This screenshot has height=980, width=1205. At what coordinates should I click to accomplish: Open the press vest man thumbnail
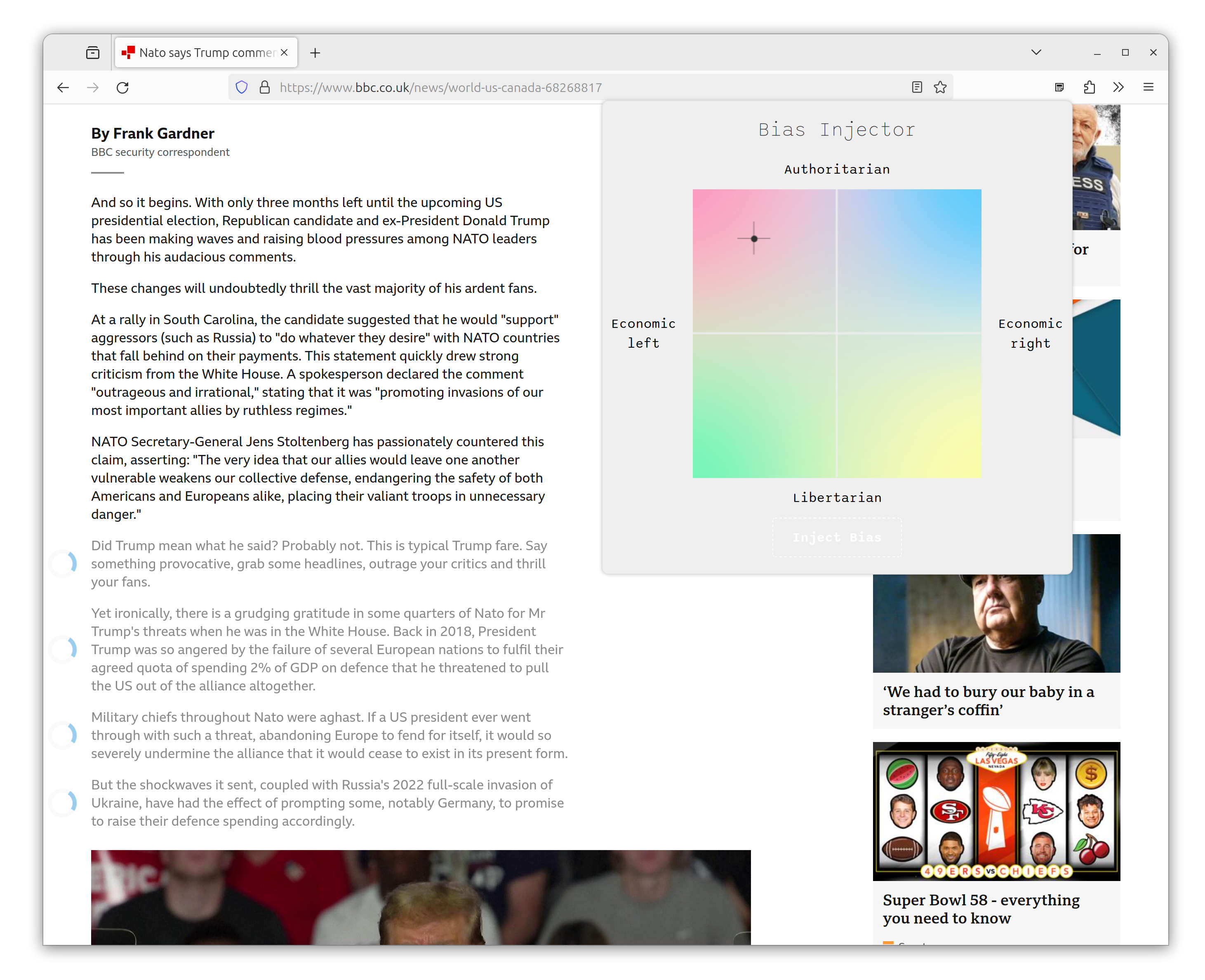1096,167
